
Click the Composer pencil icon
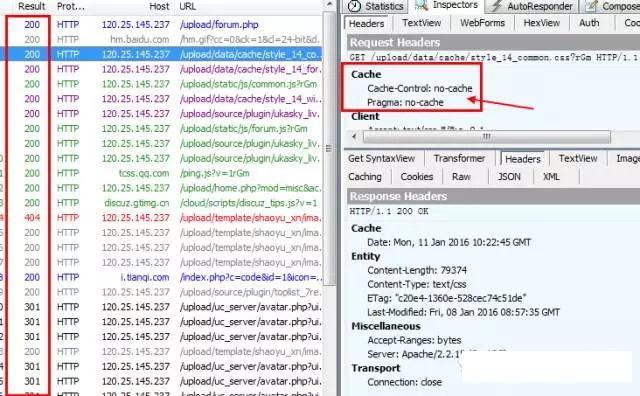point(592,6)
